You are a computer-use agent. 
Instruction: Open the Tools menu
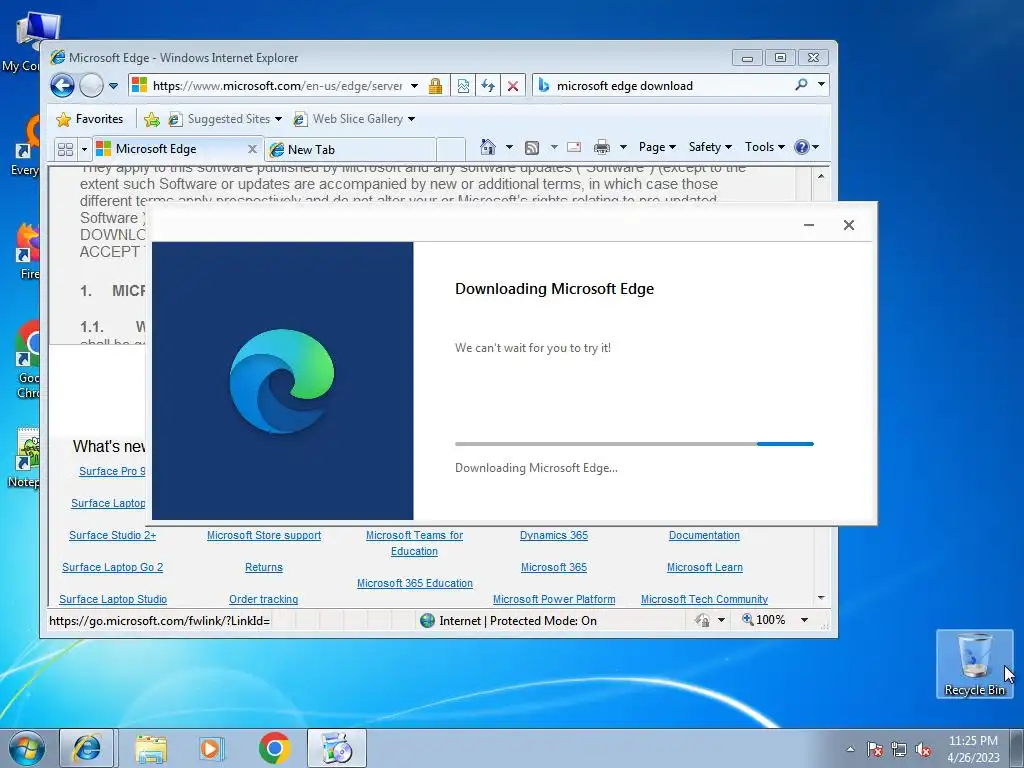click(764, 147)
